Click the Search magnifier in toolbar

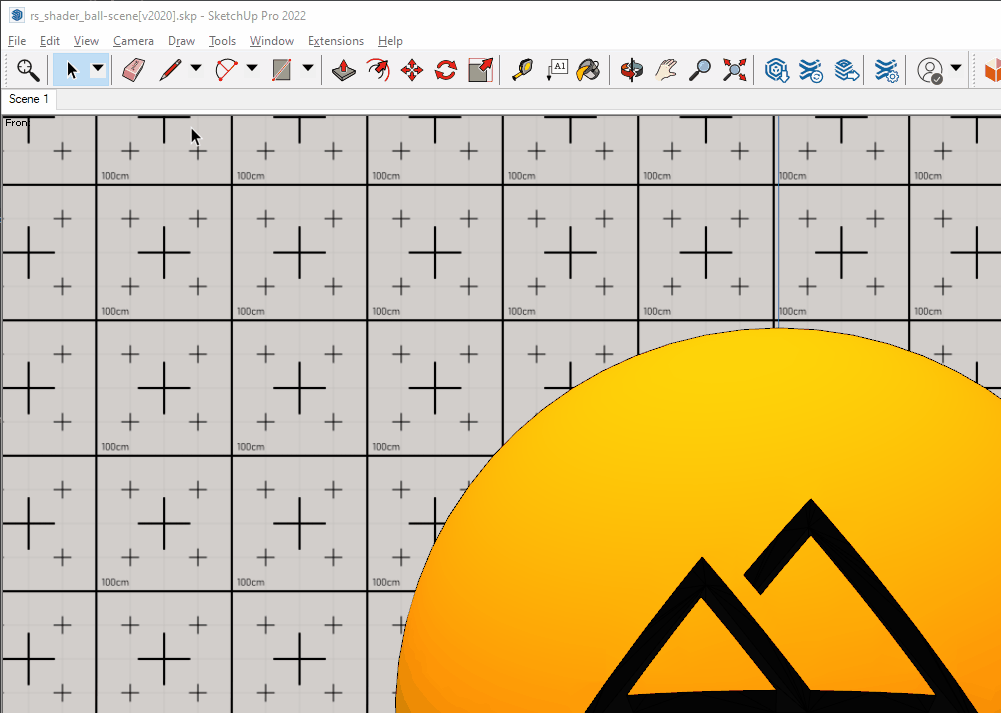tap(28, 70)
